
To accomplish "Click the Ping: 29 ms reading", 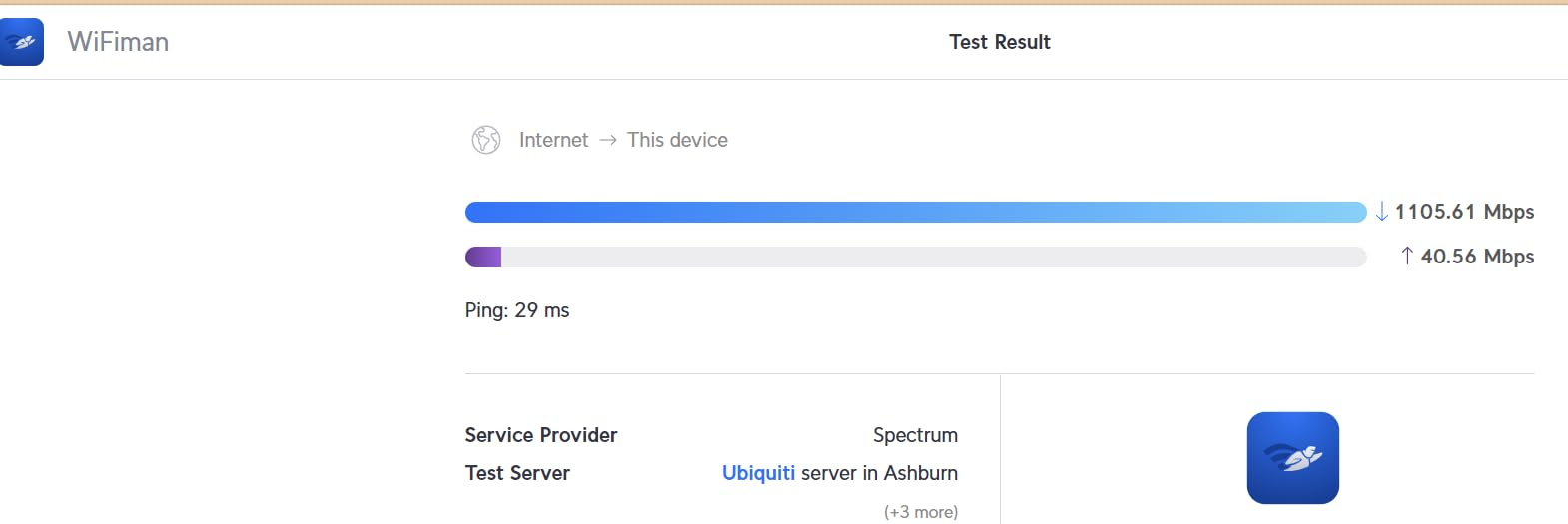I will pyautogui.click(x=517, y=310).
